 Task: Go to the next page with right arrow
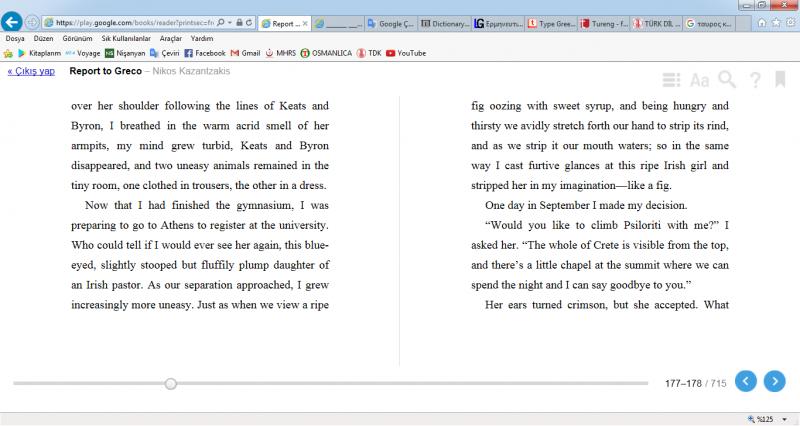point(774,381)
